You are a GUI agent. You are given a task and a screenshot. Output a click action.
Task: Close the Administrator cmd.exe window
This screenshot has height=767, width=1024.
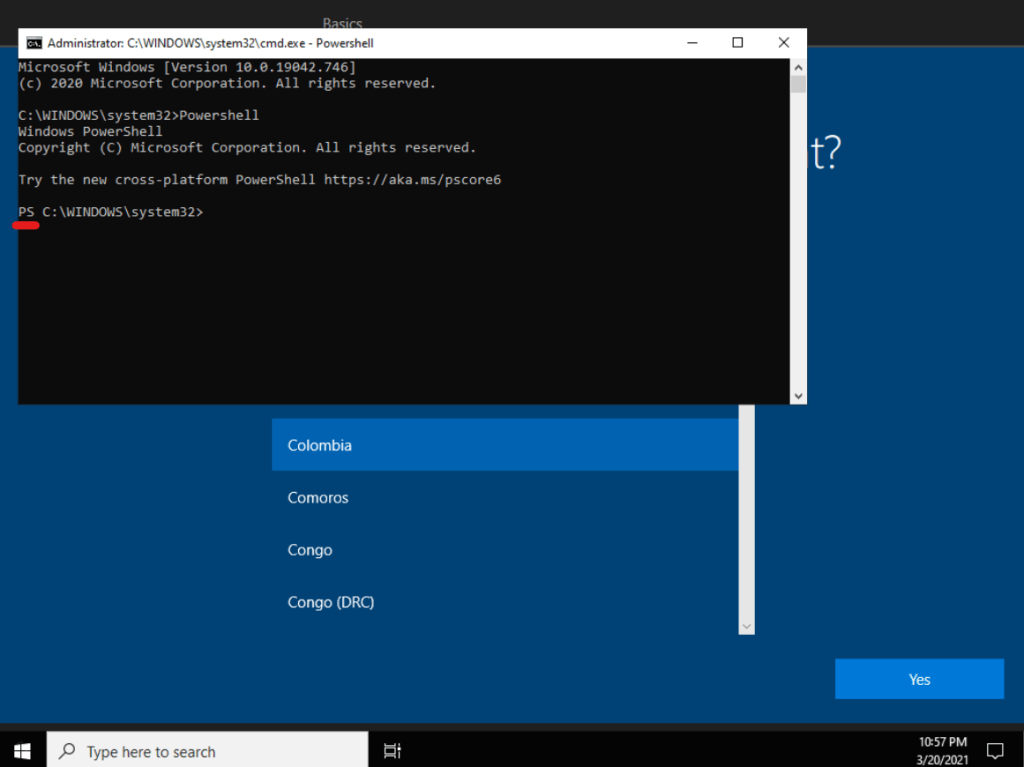coord(782,43)
